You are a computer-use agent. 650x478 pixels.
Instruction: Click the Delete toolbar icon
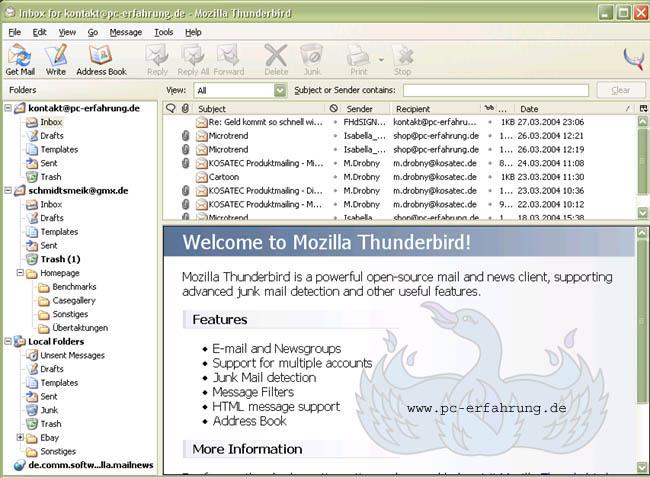[x=276, y=61]
